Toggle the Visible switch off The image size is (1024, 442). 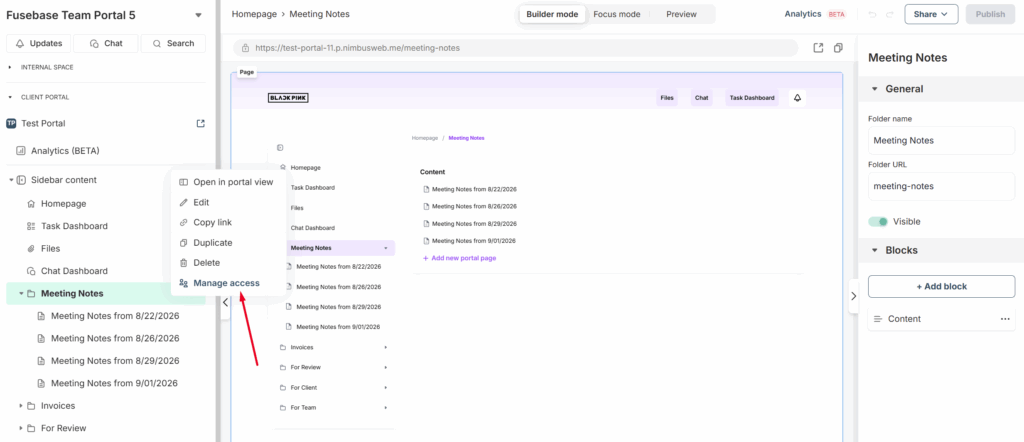(878, 221)
